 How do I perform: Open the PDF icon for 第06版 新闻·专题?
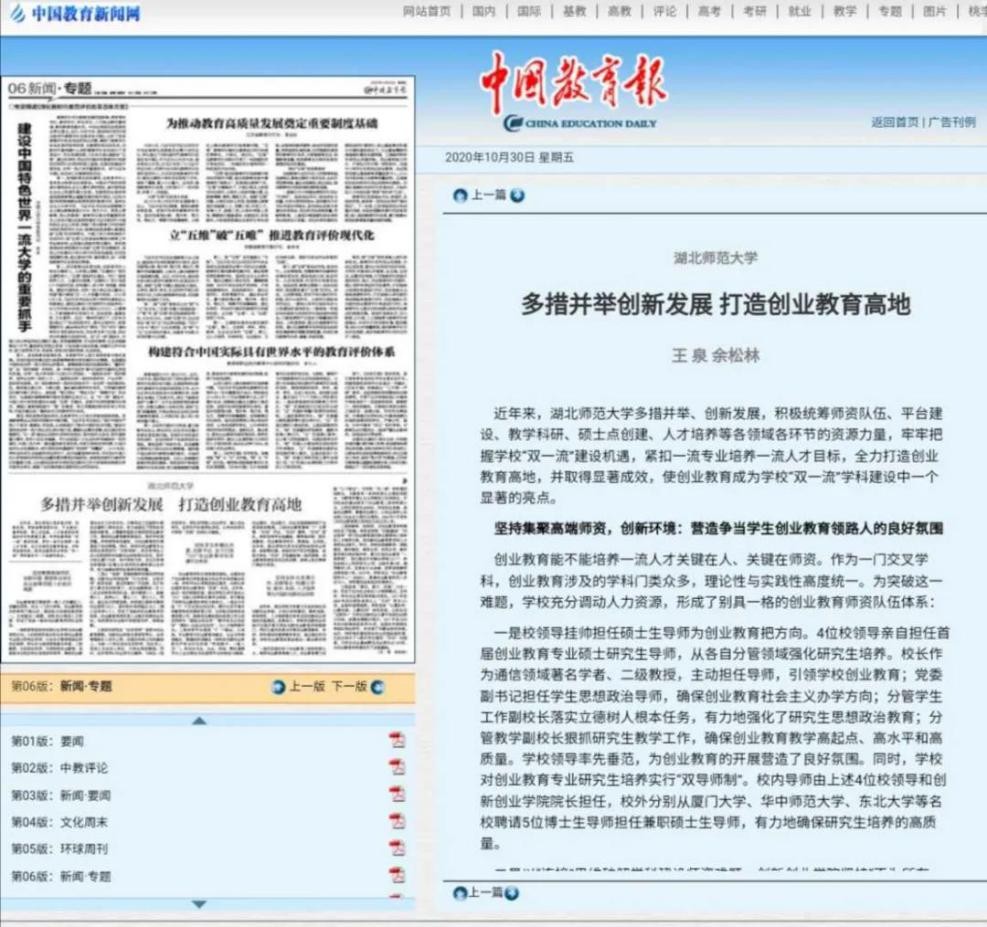pos(396,874)
